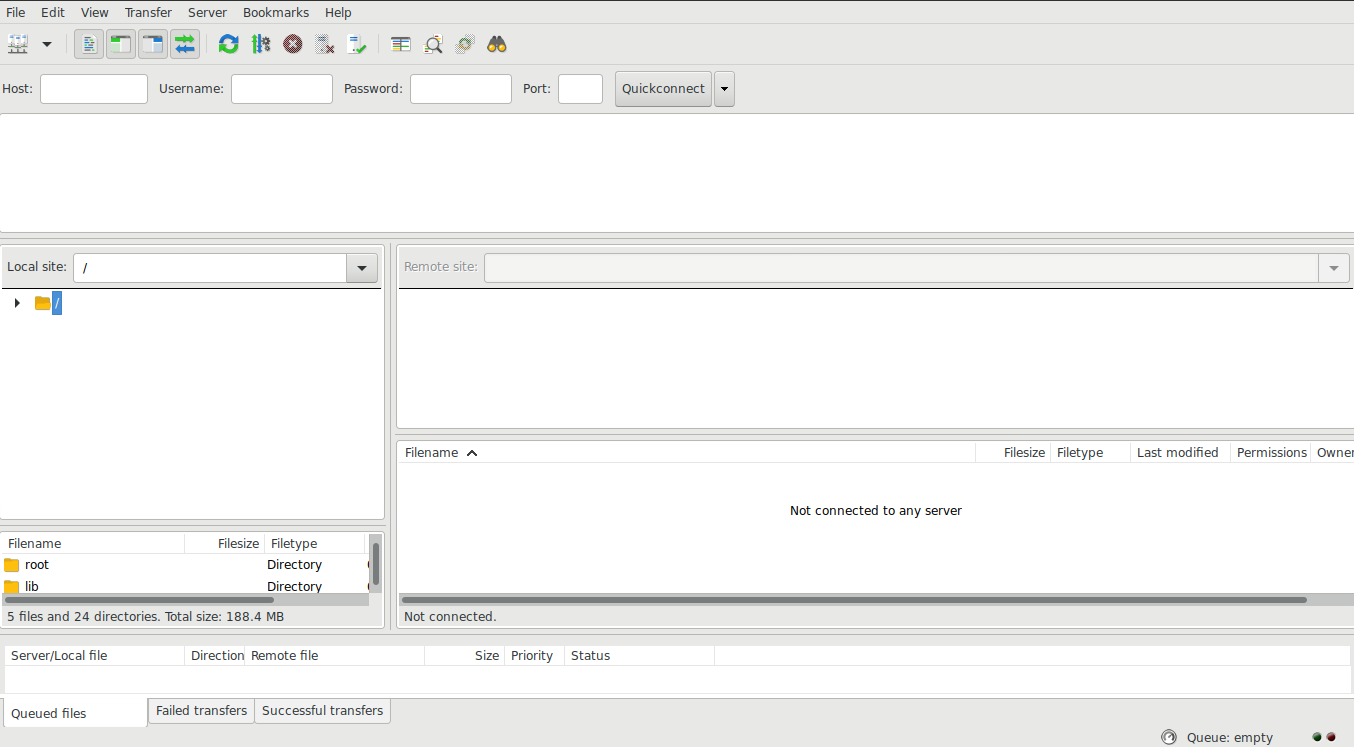Refresh the file and folder lists

tap(229, 44)
